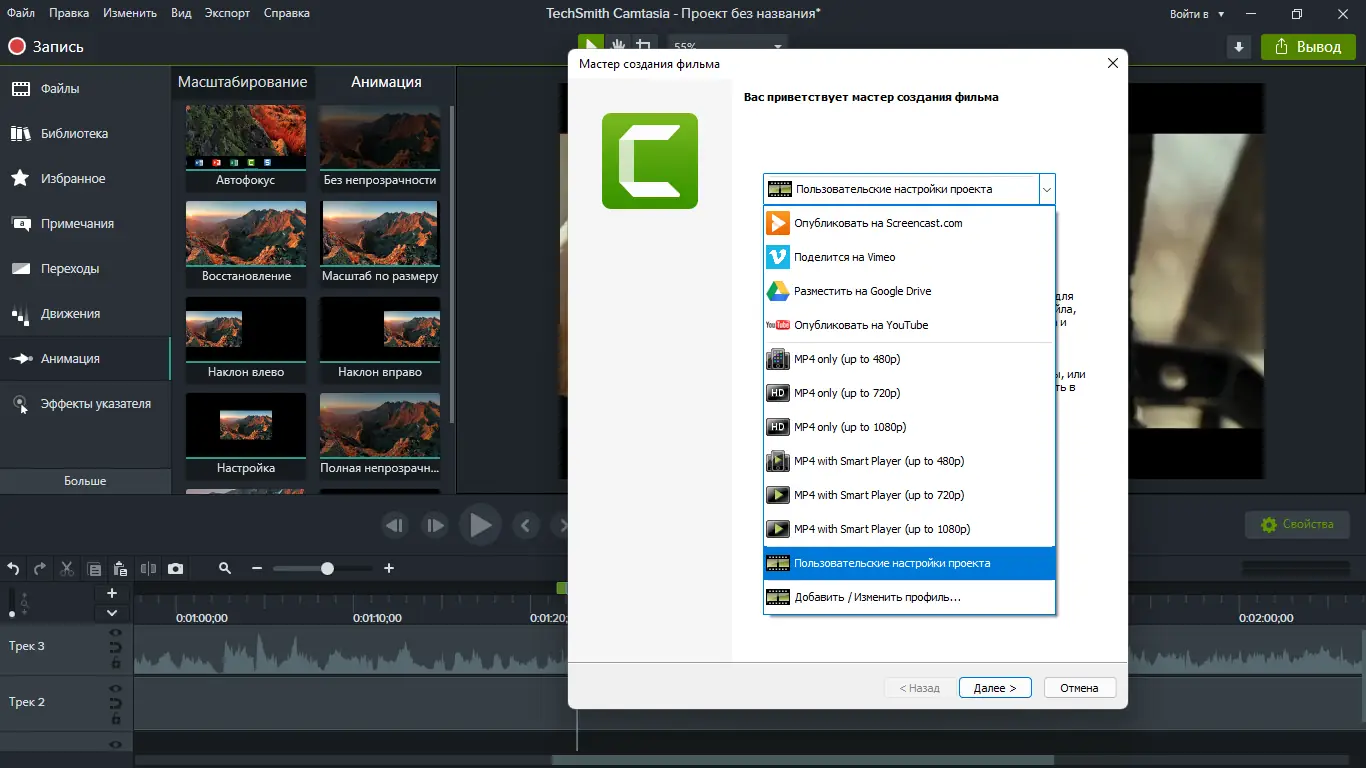The image size is (1366, 768).
Task: Click the split clip icon
Action: [x=149, y=568]
